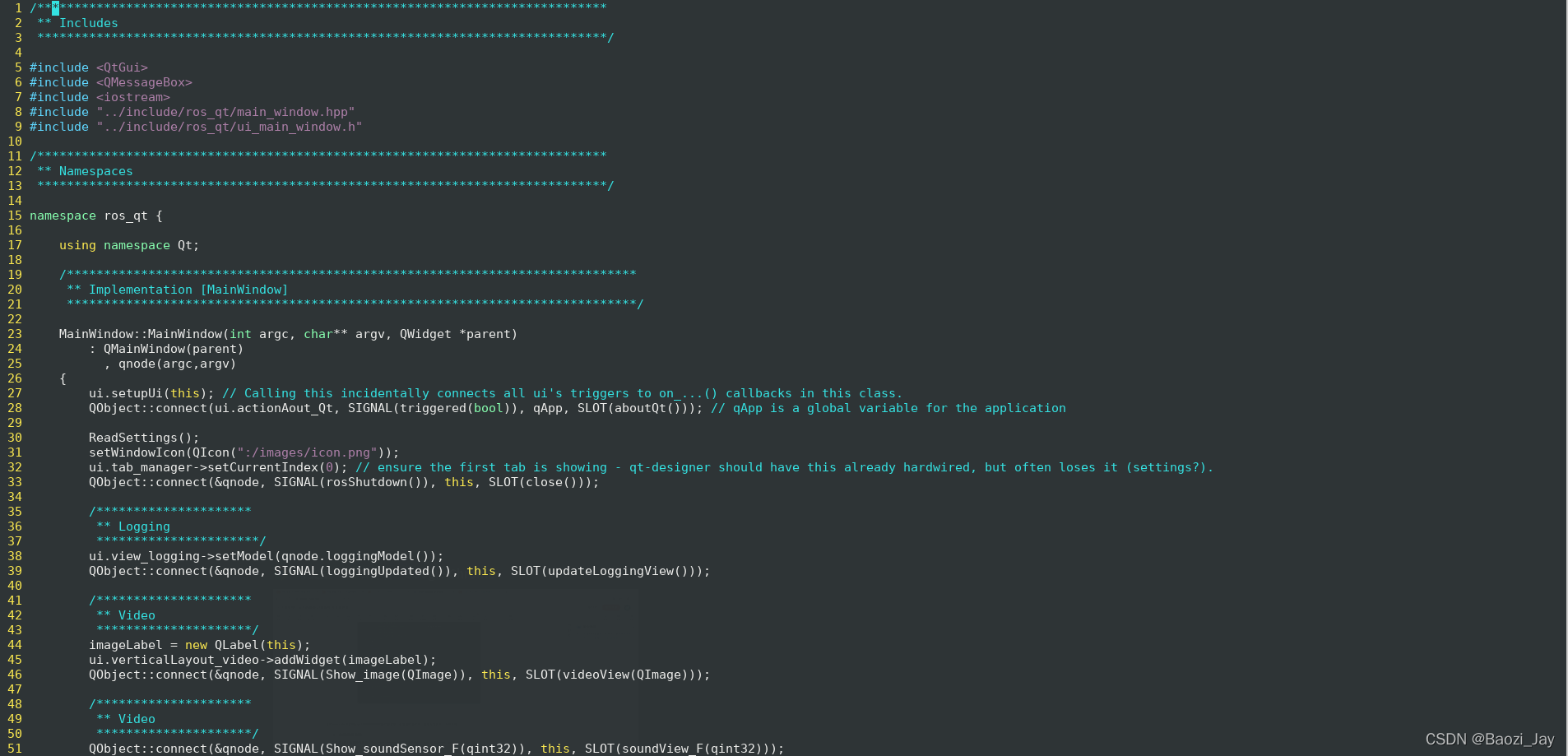Click <QMessageBox> in the include line
This screenshot has width=1568, height=756.
click(144, 82)
